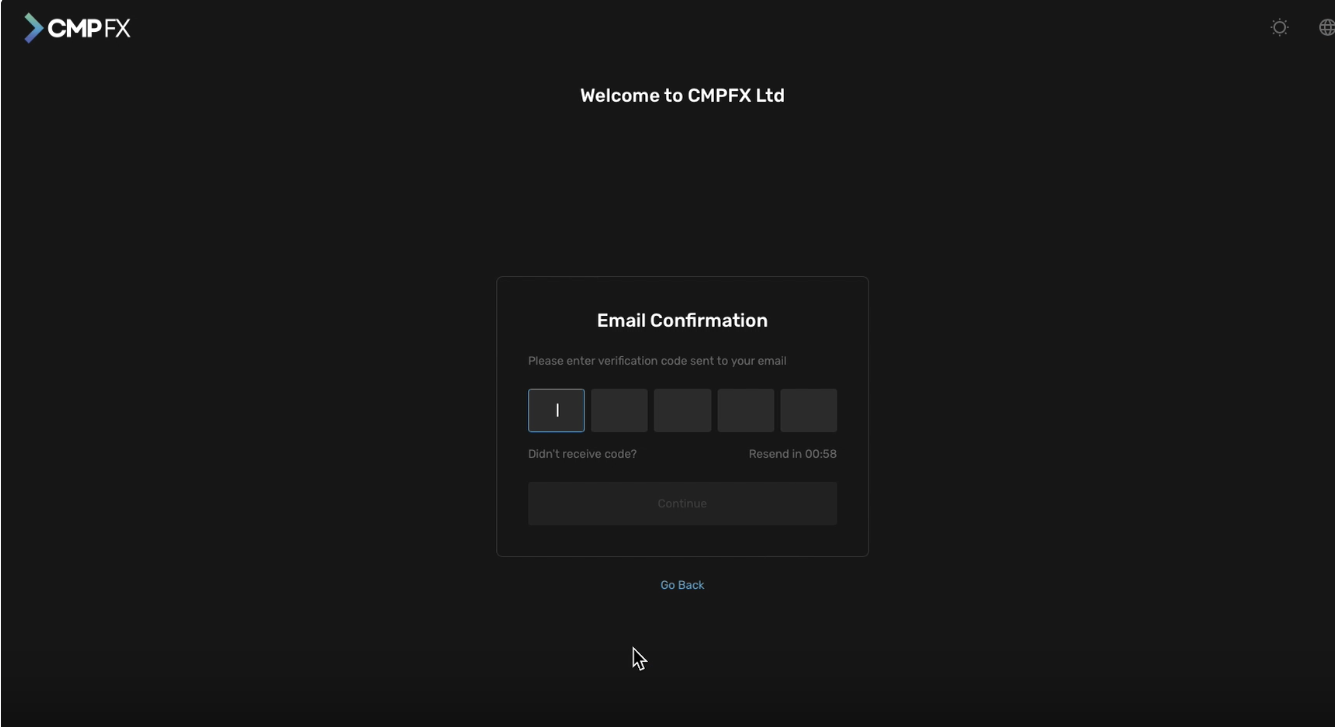The width and height of the screenshot is (1335, 727).
Task: Toggle light theme with sun icon
Action: click(x=1279, y=28)
